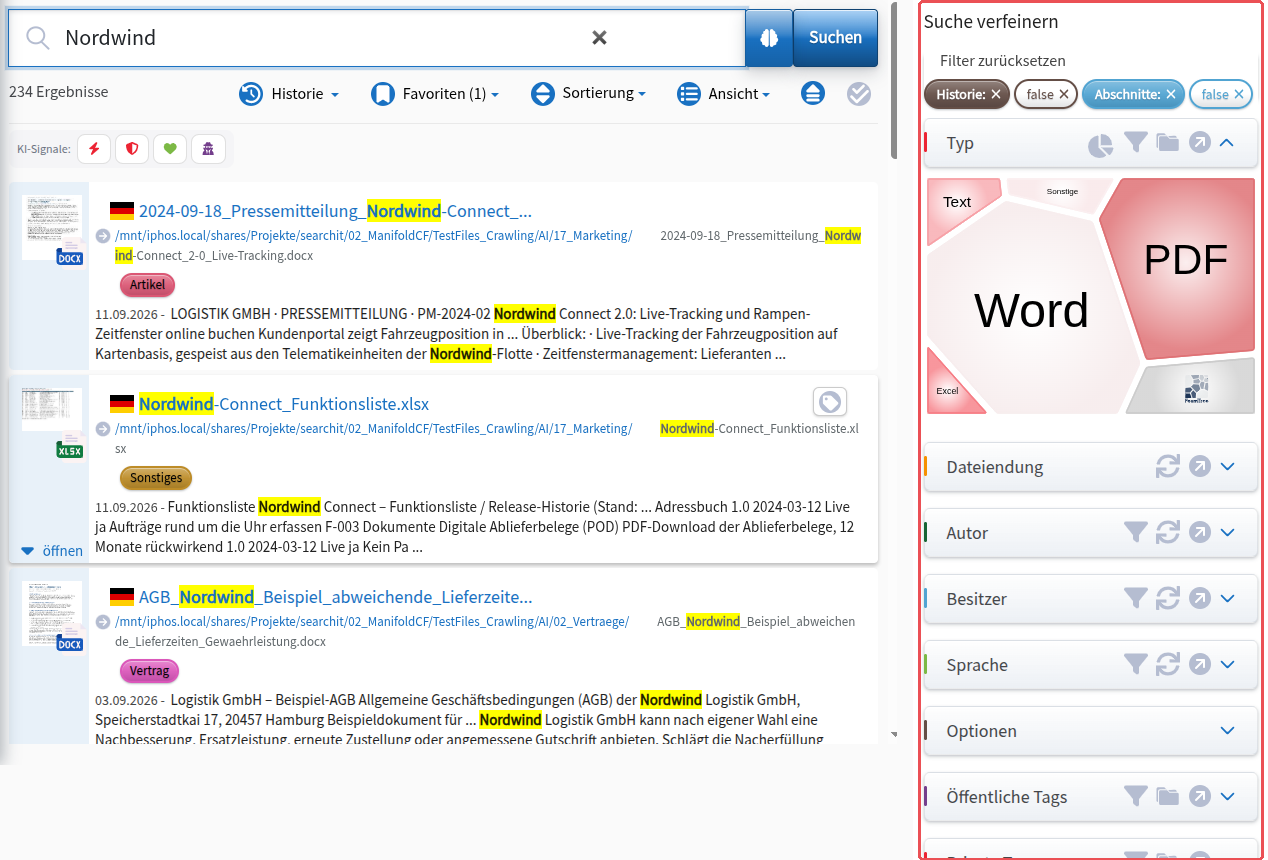Click the arrow icon before Funktionsliste path
The width and height of the screenshot is (1268, 860).
coord(103,429)
